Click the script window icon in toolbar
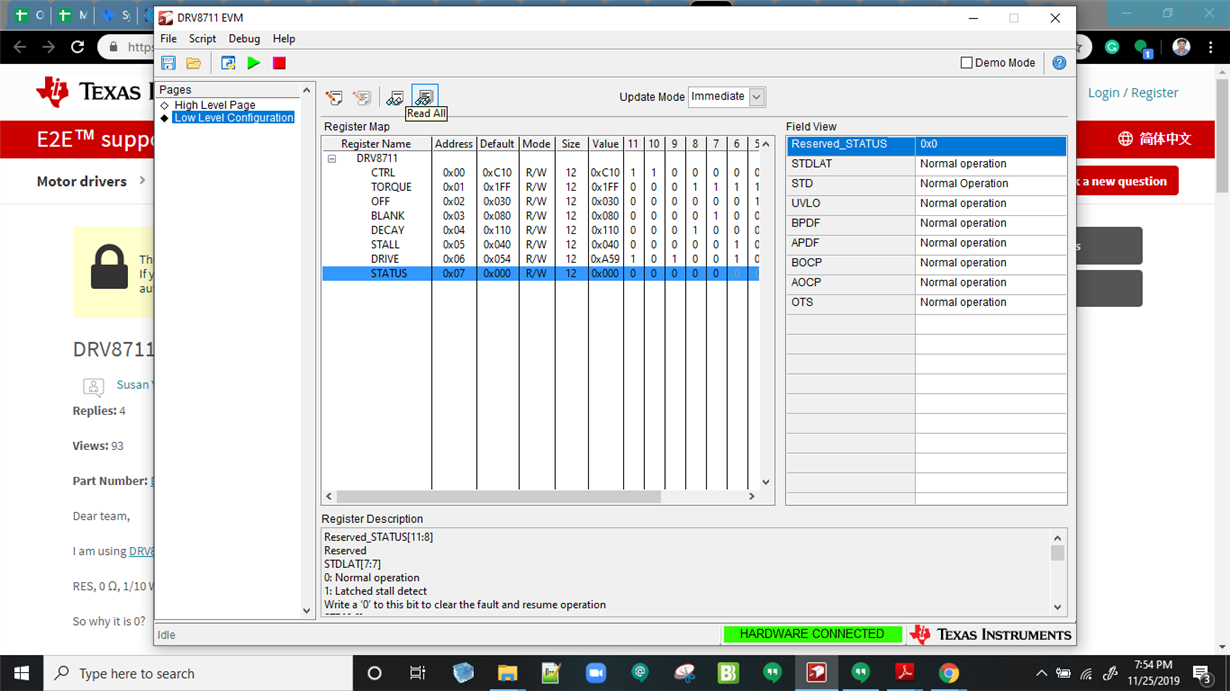This screenshot has width=1230, height=691. click(x=228, y=63)
